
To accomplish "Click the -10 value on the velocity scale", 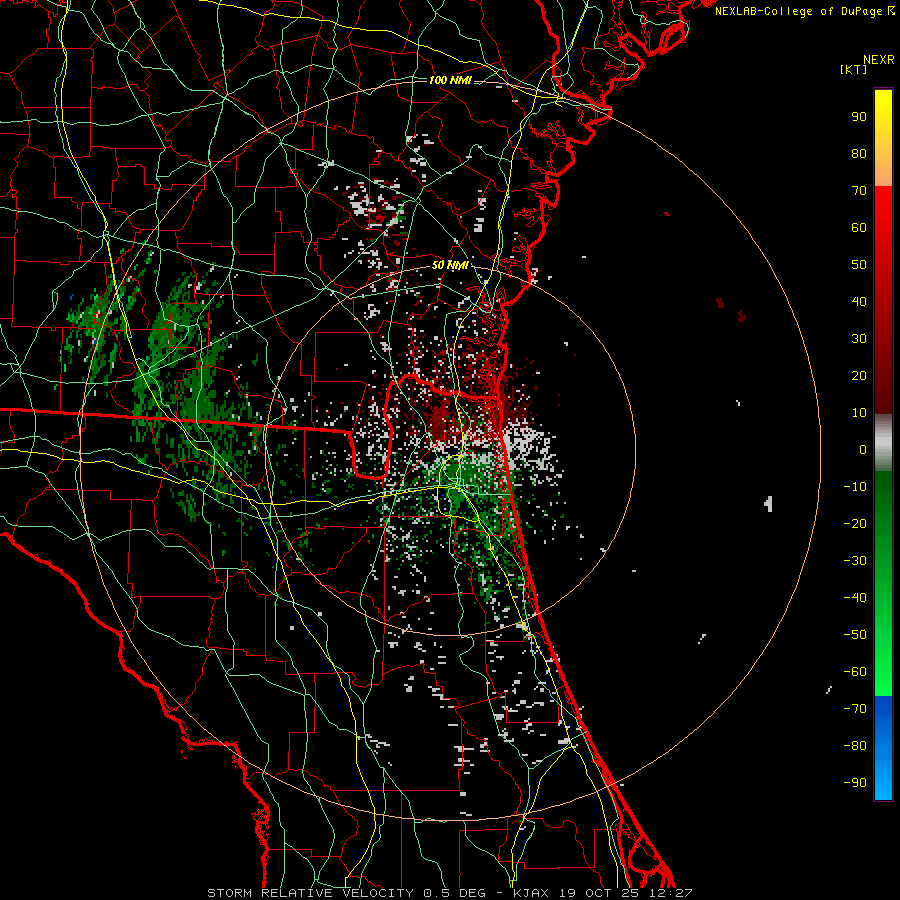I will [x=855, y=487].
